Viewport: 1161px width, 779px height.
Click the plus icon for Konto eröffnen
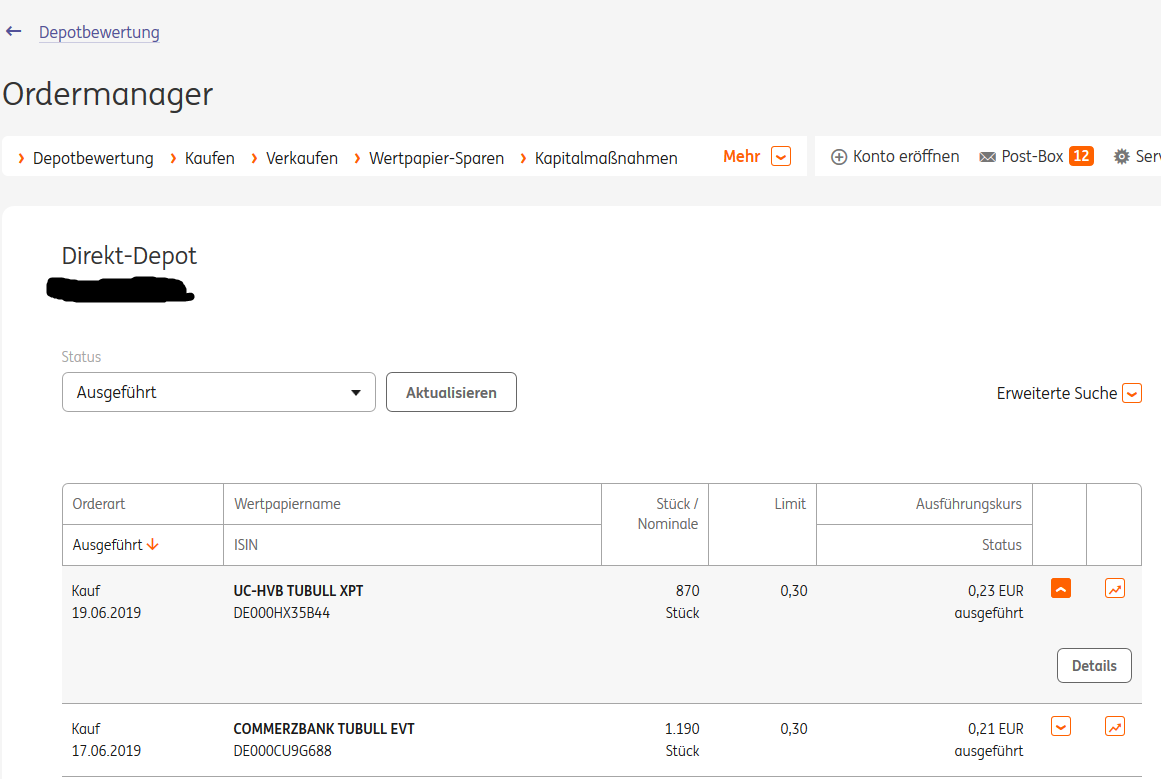point(839,157)
